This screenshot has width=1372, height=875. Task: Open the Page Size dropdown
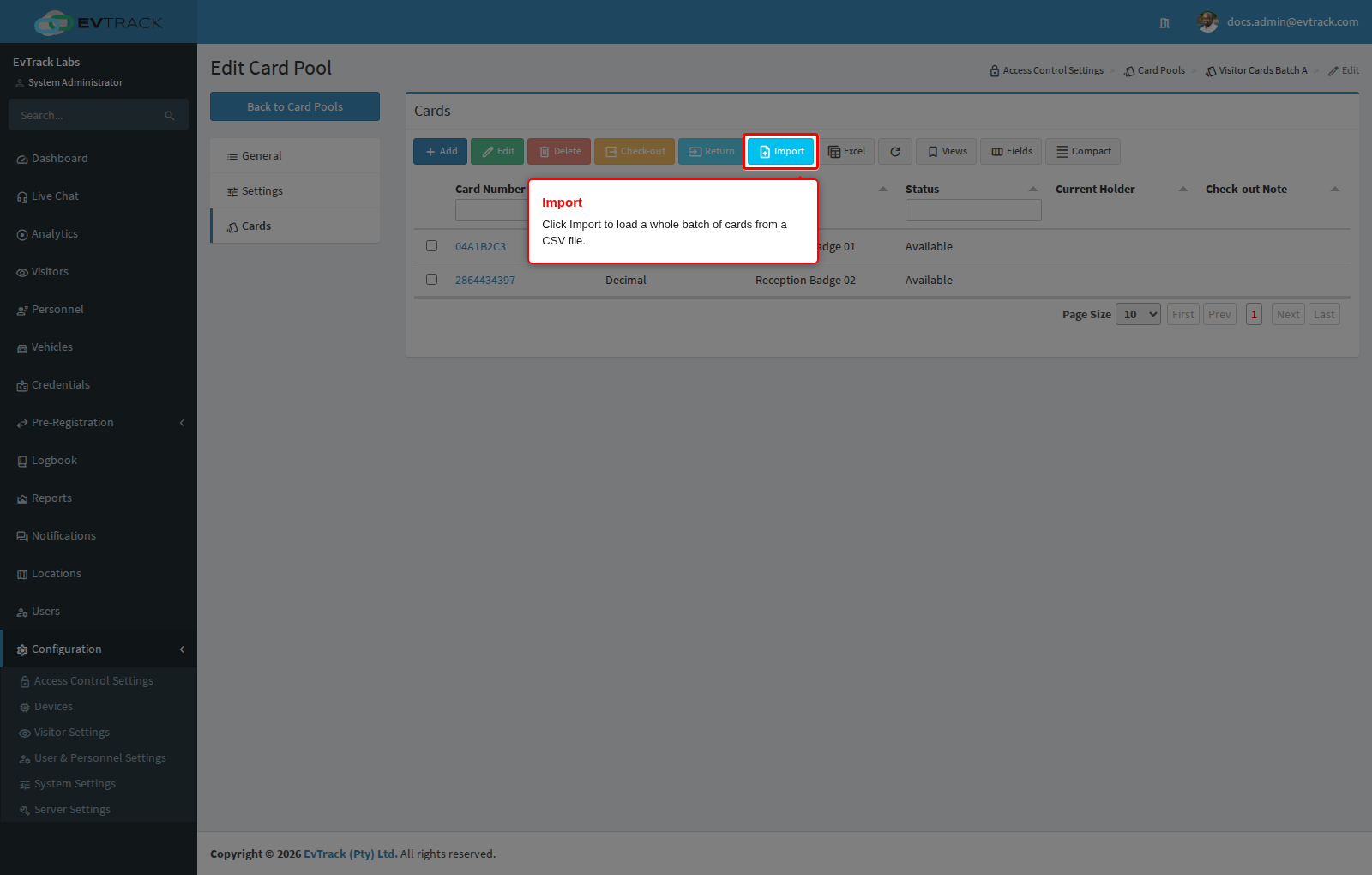[x=1138, y=315]
